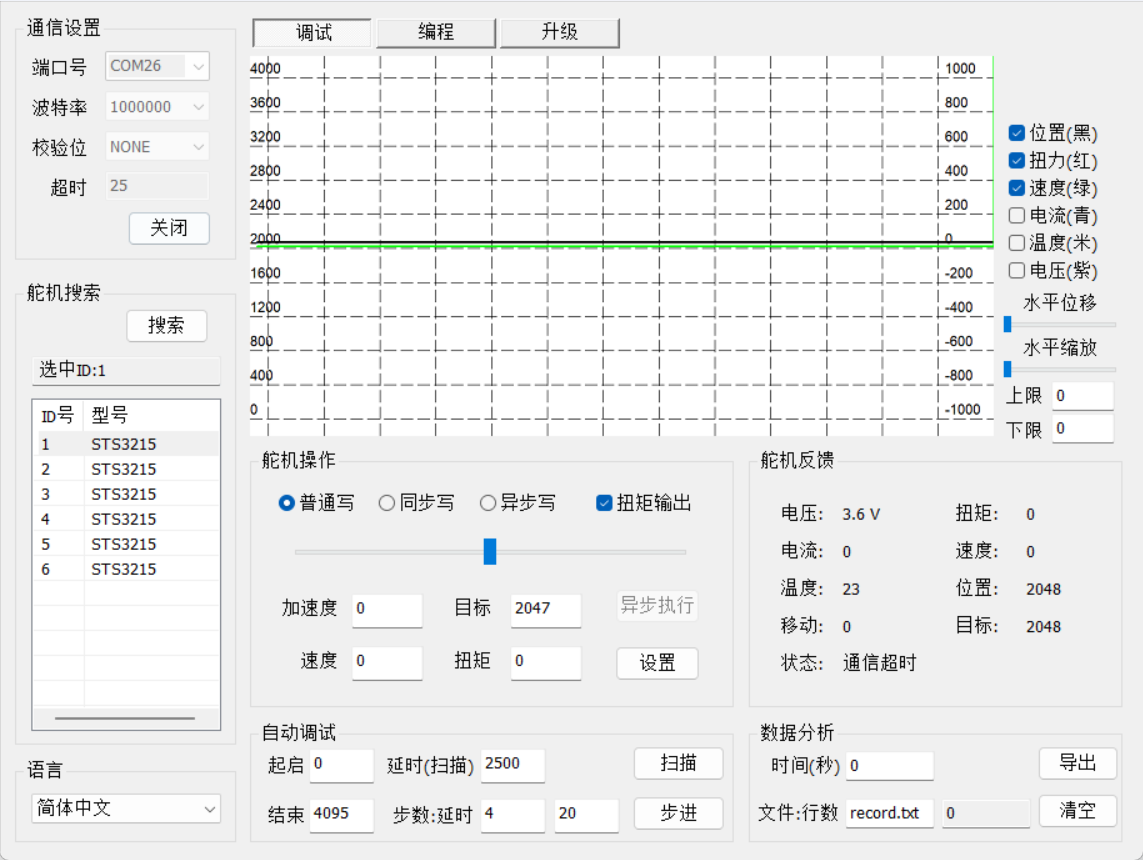Click the 清空 button
This screenshot has width=1143, height=860.
(x=1077, y=810)
